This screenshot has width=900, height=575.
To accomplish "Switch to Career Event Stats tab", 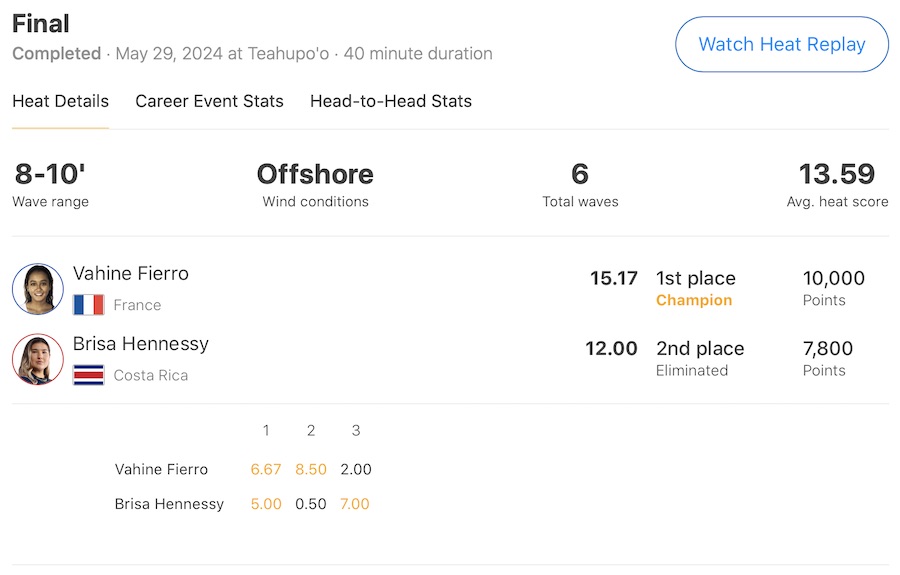I will (x=209, y=101).
